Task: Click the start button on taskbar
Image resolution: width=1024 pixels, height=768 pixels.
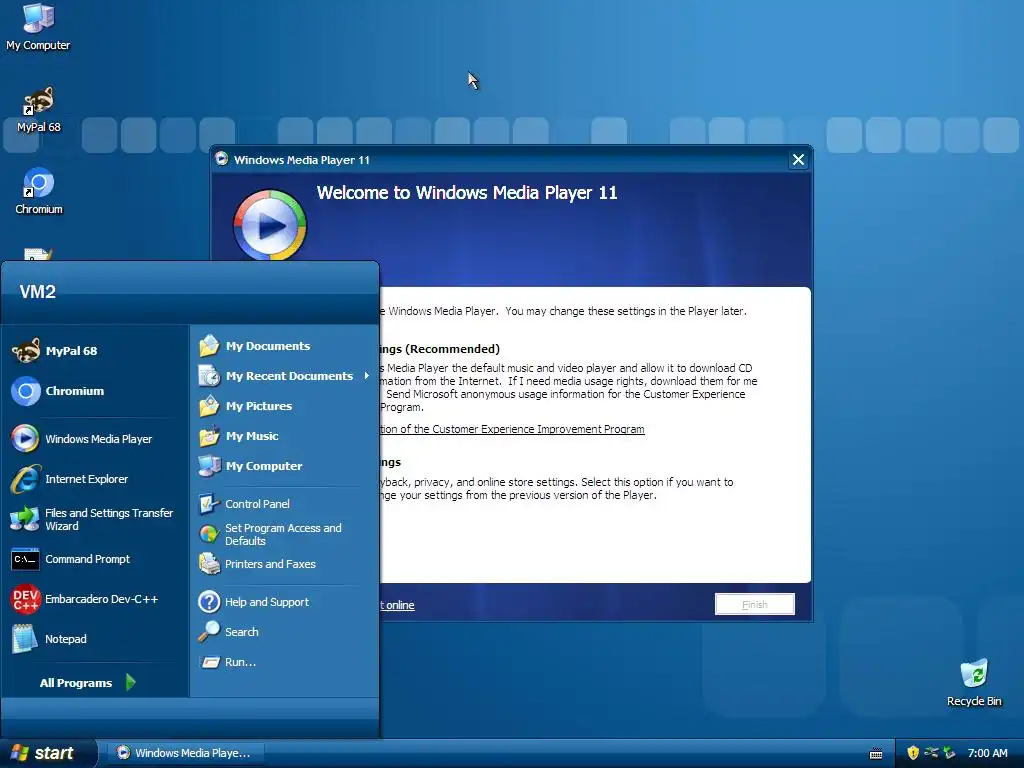Action: point(46,753)
